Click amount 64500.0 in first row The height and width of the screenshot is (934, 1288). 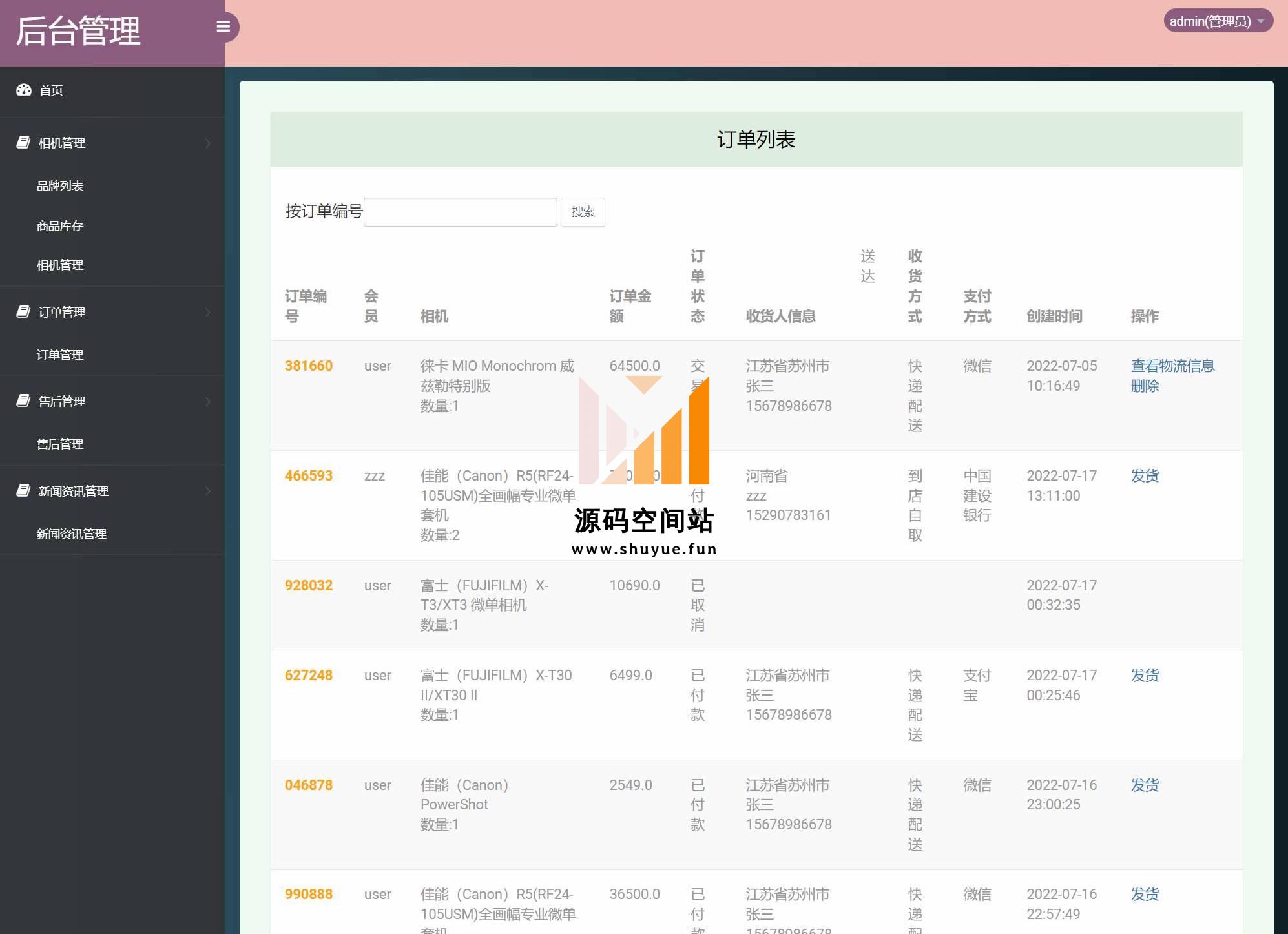[635, 366]
